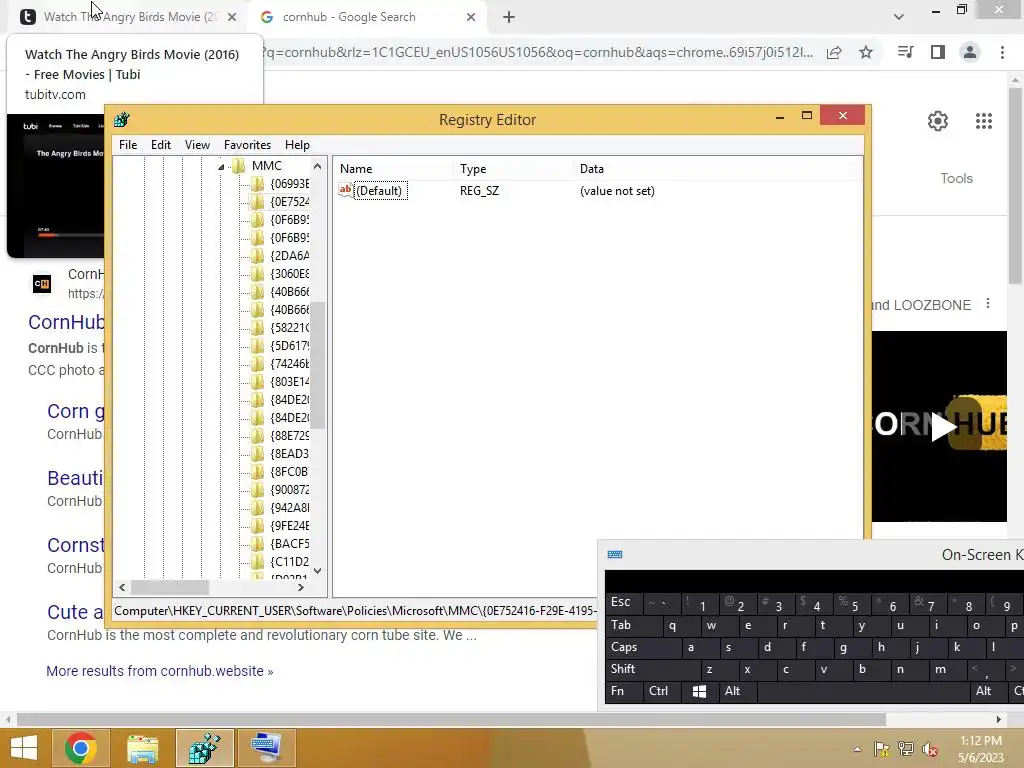Open more options next to LOOZBONE
1024x768 pixels.
[988, 304]
